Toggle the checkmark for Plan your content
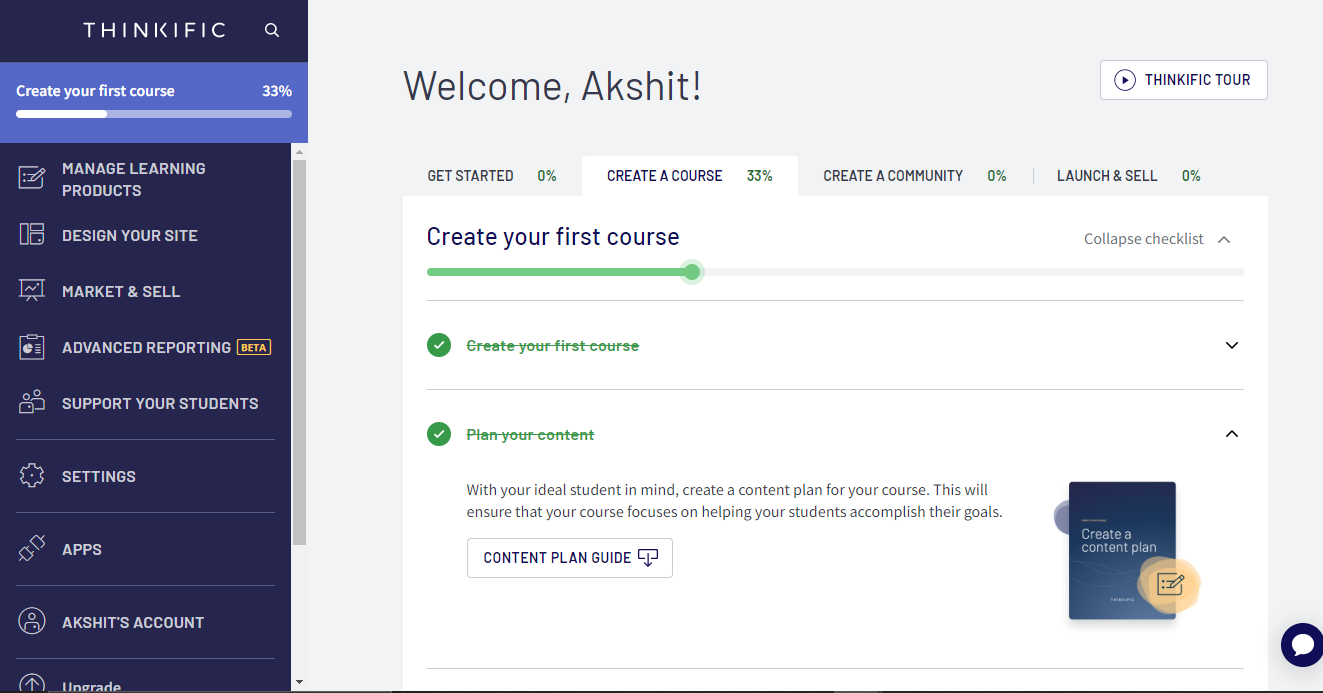This screenshot has height=693, width=1323. [439, 434]
